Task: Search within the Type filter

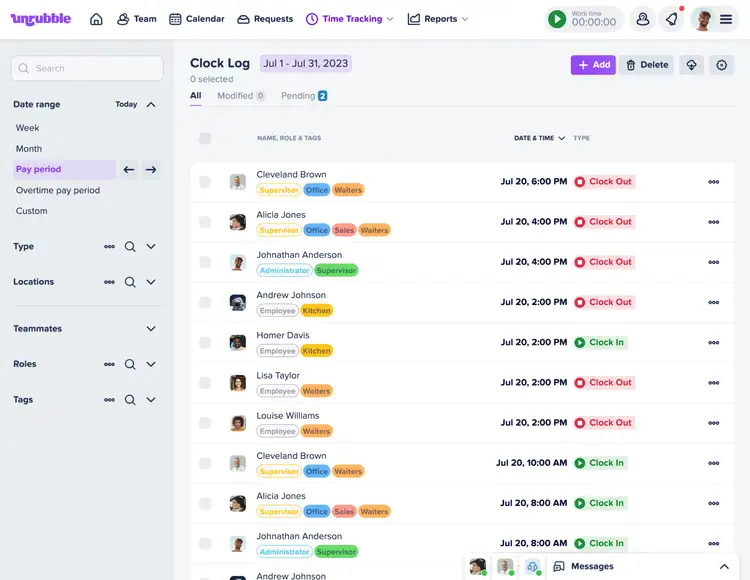Action: (130, 246)
